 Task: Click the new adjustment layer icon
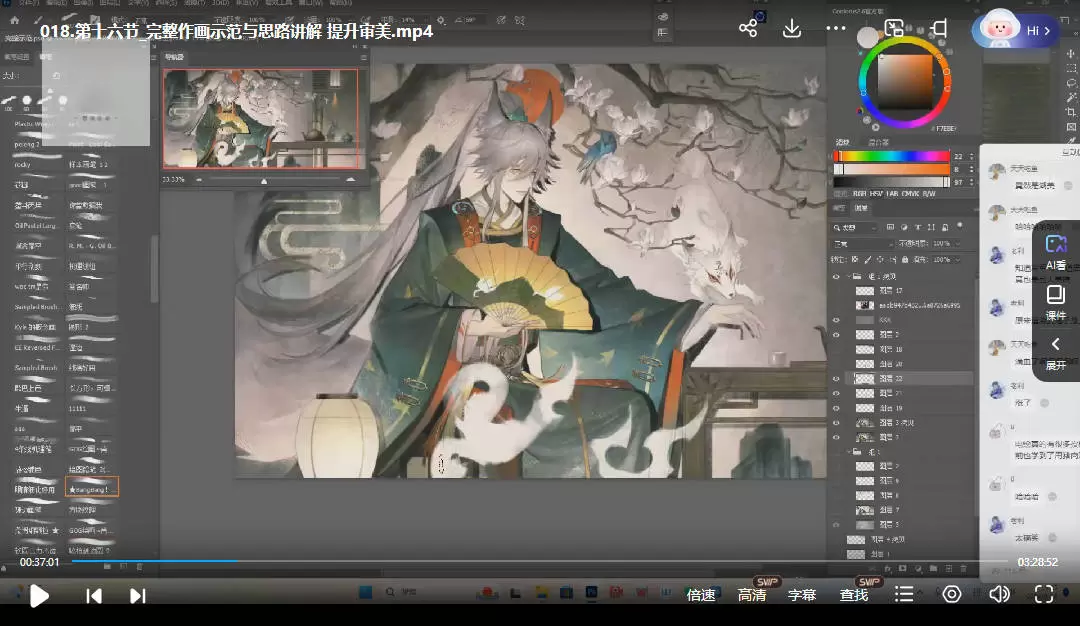tap(918, 569)
